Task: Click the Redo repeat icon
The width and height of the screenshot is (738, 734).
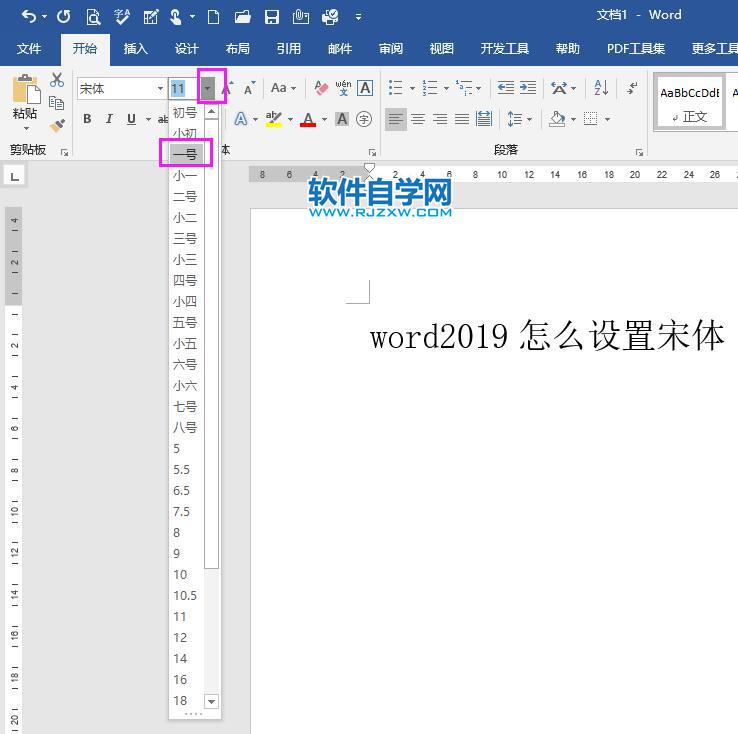Action: pyautogui.click(x=64, y=17)
